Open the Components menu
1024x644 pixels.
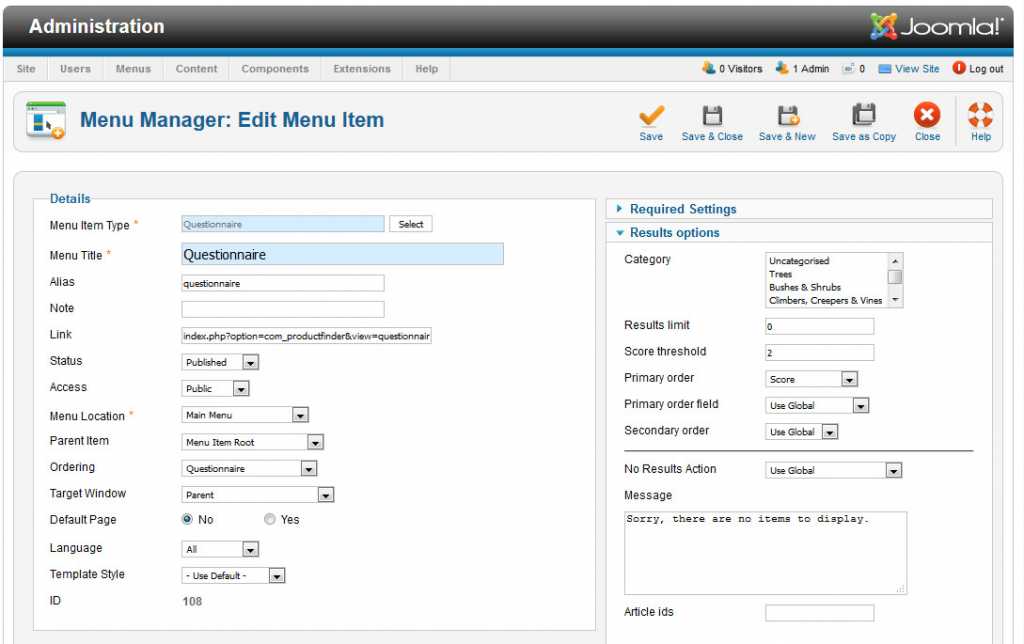pos(275,69)
